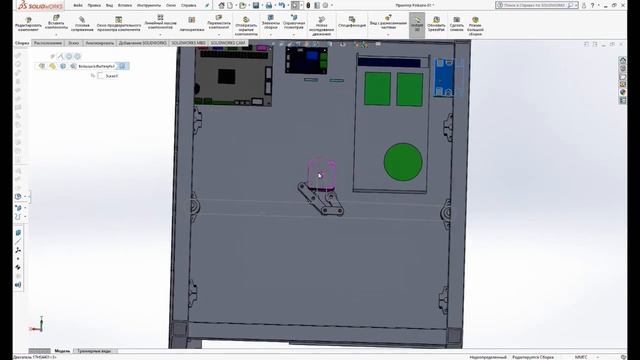Click Take Snapshot (Сделать снимок) icon
The image size is (640, 360).
tap(457, 20)
